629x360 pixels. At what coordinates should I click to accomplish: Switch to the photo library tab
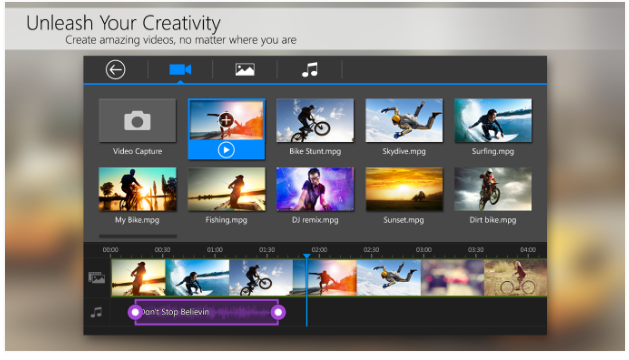(x=245, y=70)
